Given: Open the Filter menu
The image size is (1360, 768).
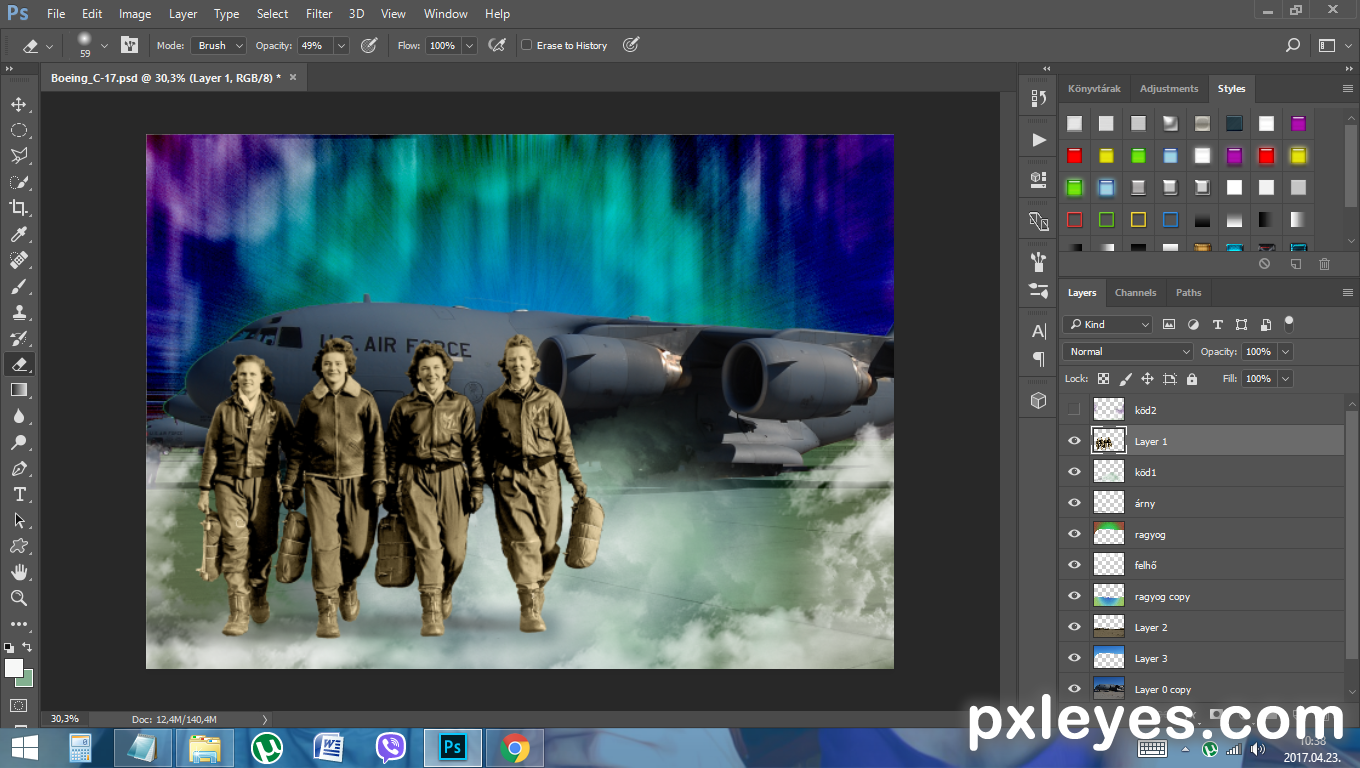Looking at the screenshot, I should click(319, 14).
